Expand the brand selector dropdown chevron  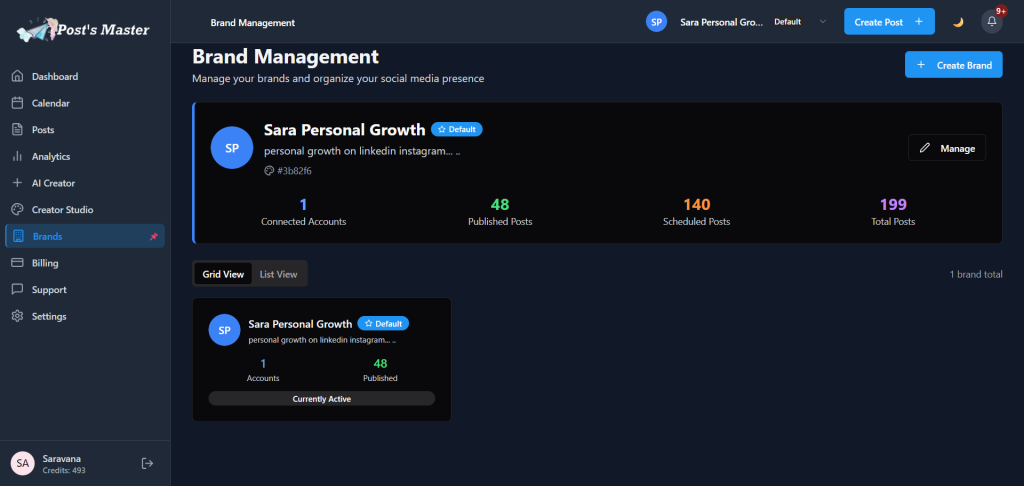822,22
